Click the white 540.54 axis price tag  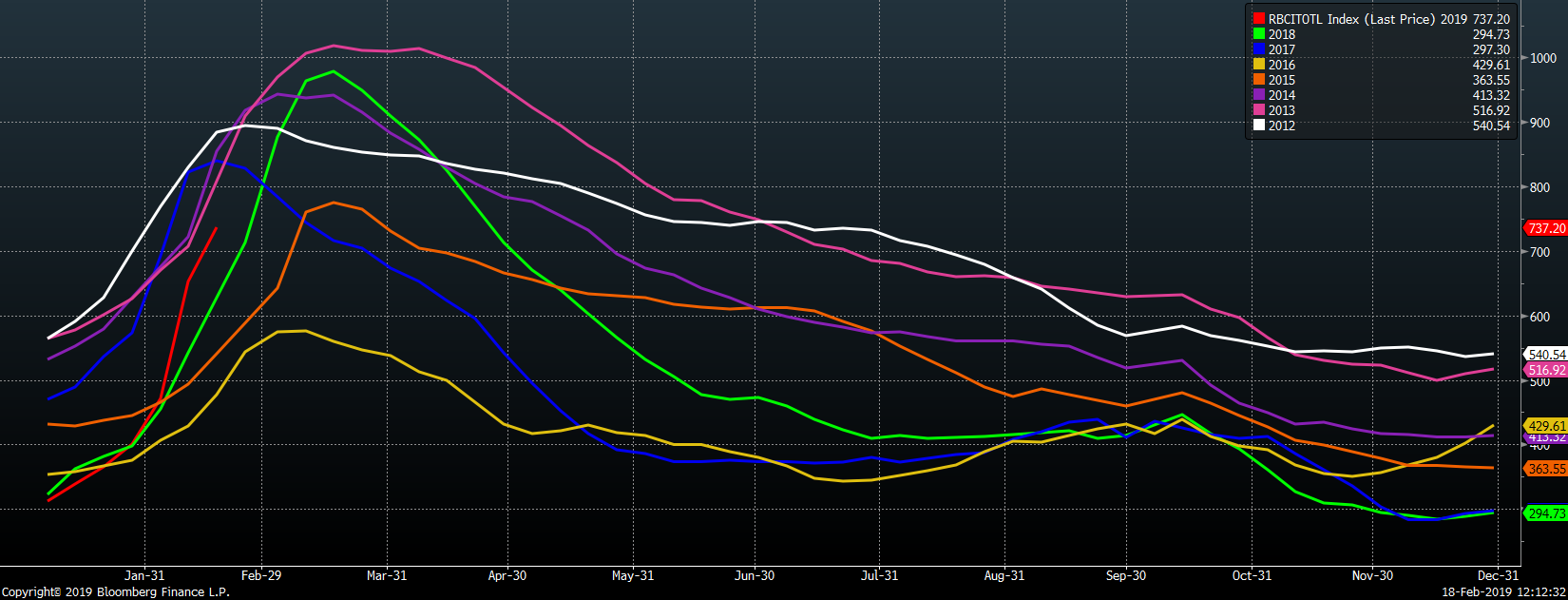click(1546, 355)
